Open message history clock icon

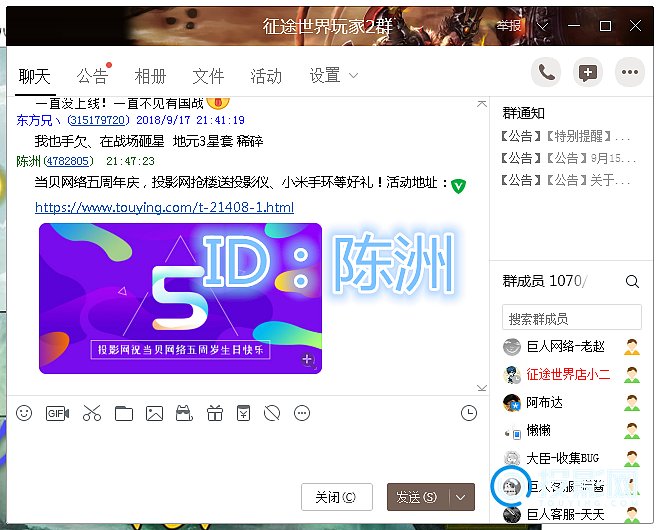pos(469,413)
